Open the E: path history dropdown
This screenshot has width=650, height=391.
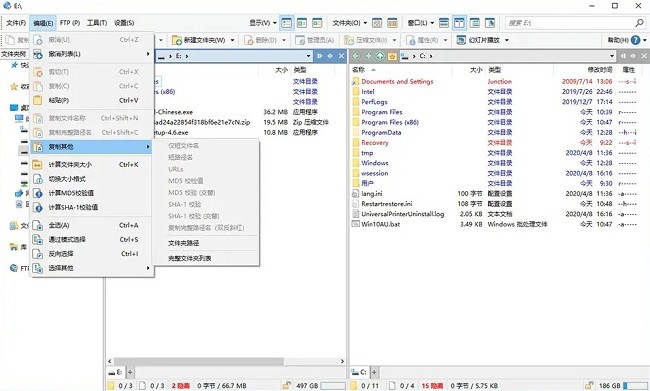pos(308,56)
